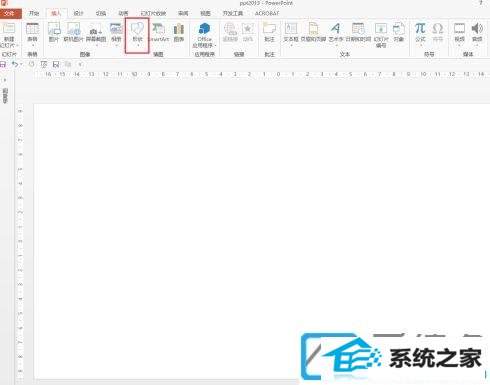Image resolution: width=490 pixels, height=385 pixels.
Task: Open Office apps (应用程序) button
Action: pos(204,35)
